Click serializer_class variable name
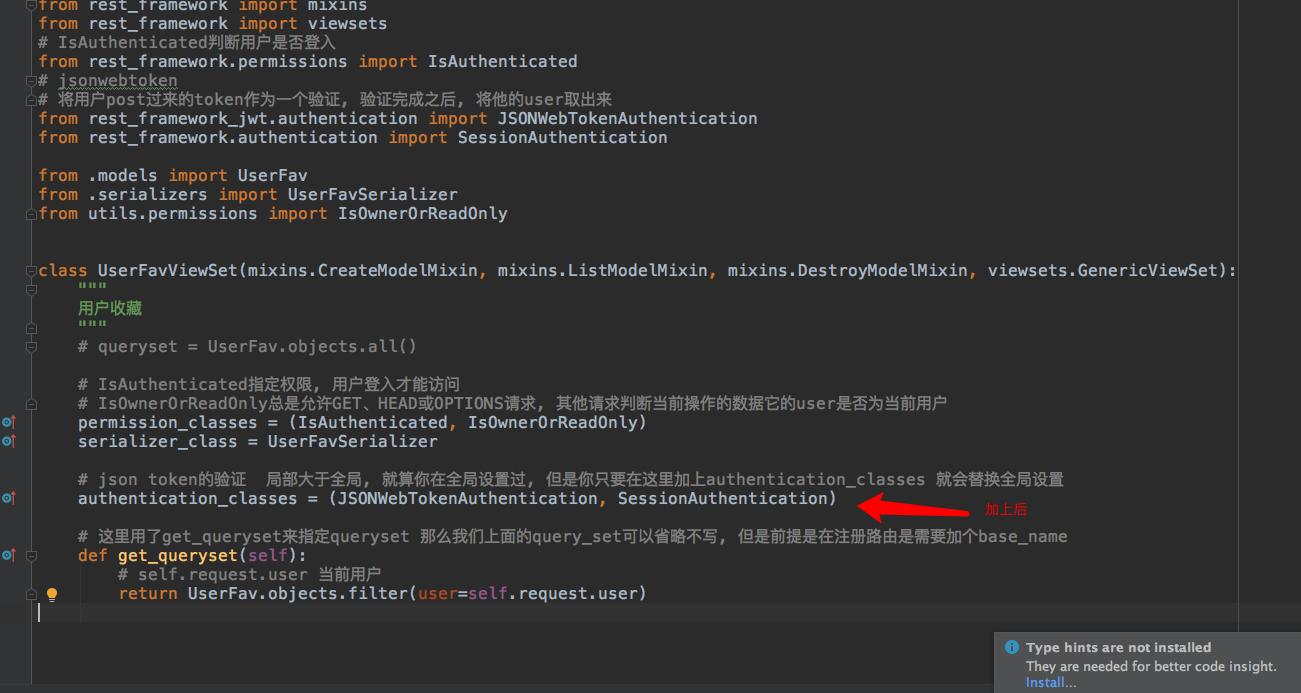1301x693 pixels. (x=157, y=441)
